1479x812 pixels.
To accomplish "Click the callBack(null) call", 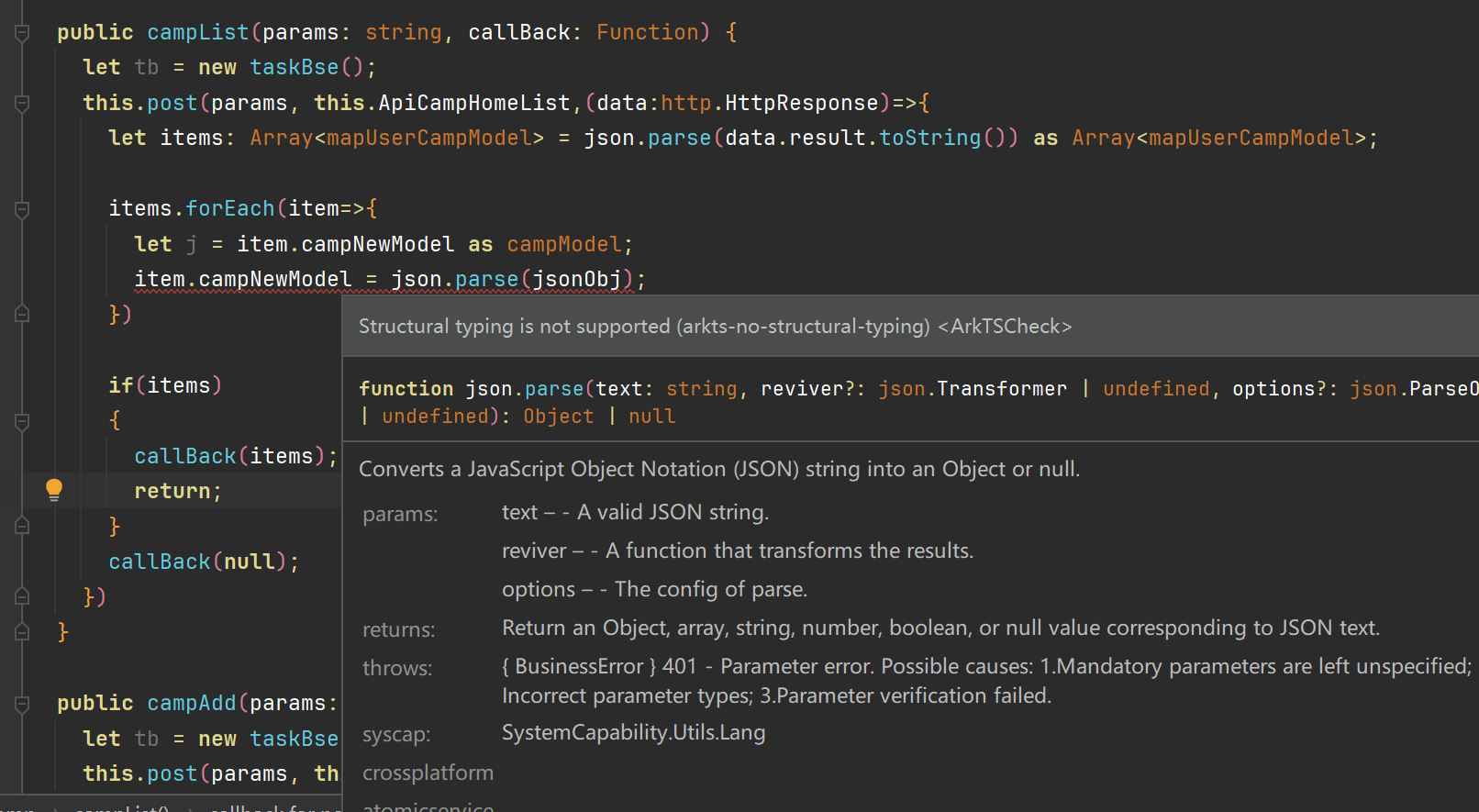I will click(x=203, y=562).
